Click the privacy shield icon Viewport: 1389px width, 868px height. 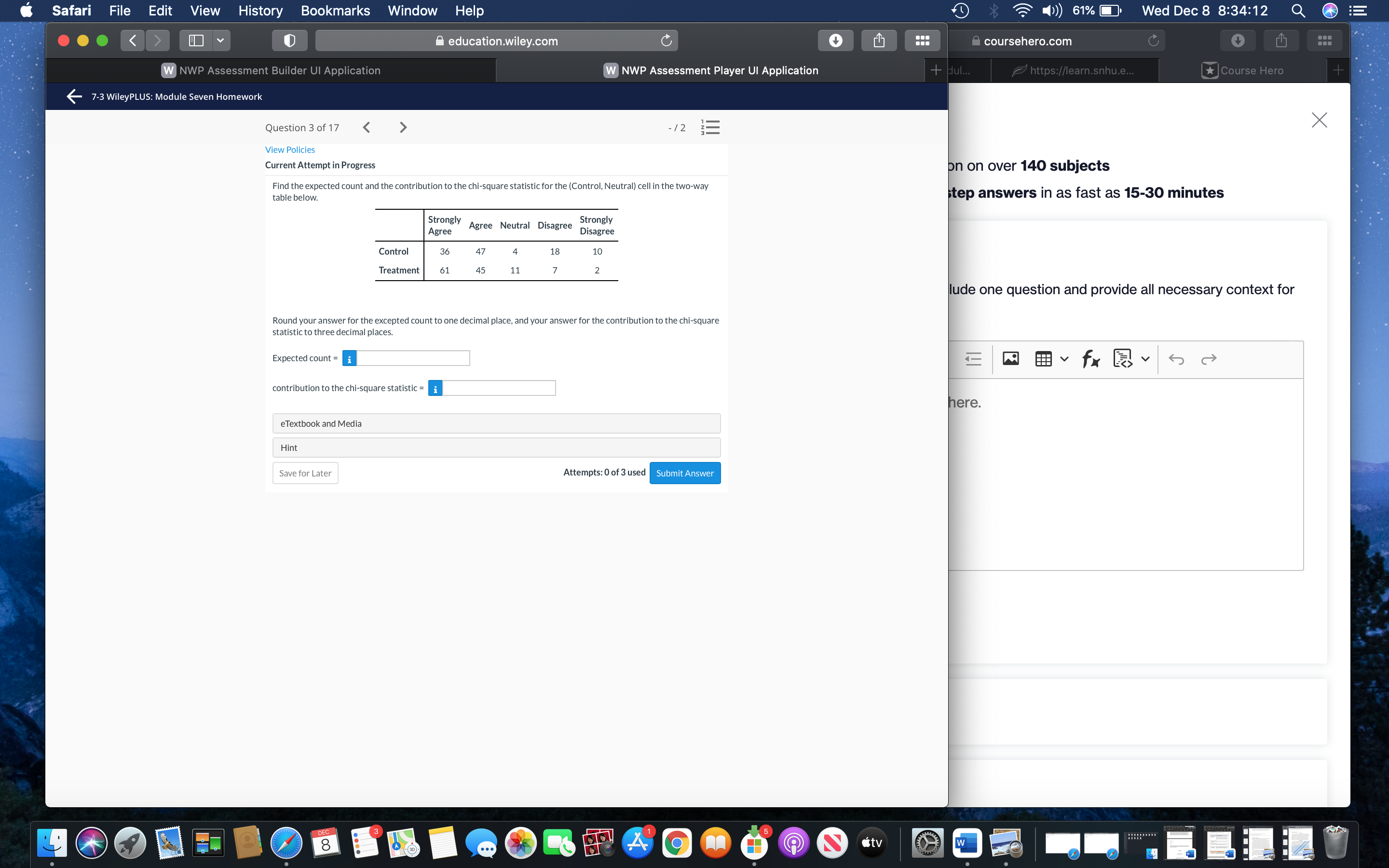click(289, 41)
